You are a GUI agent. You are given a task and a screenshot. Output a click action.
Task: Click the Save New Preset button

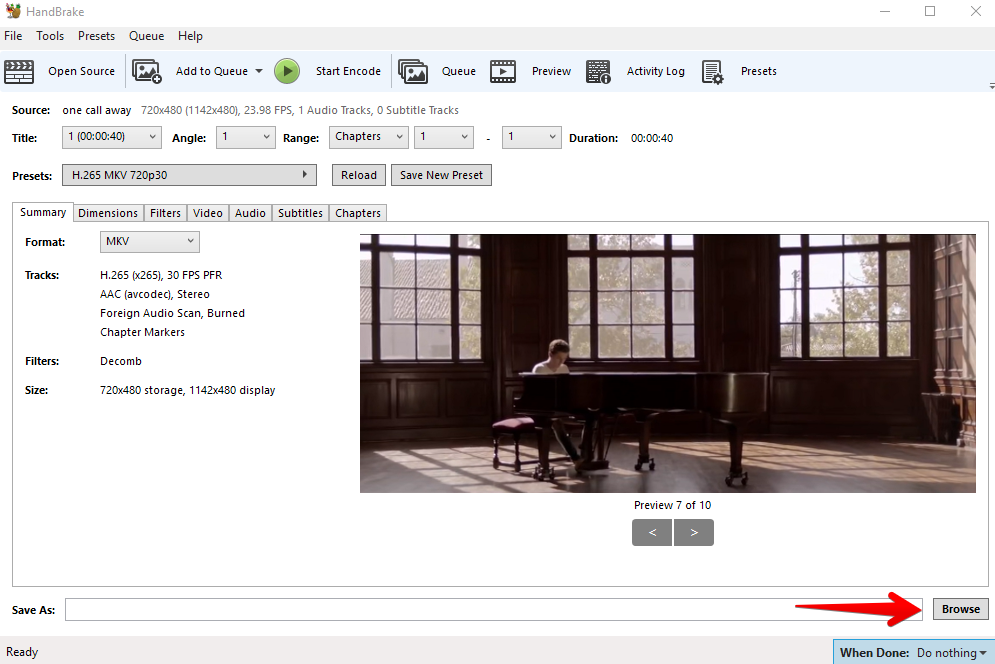(x=442, y=175)
